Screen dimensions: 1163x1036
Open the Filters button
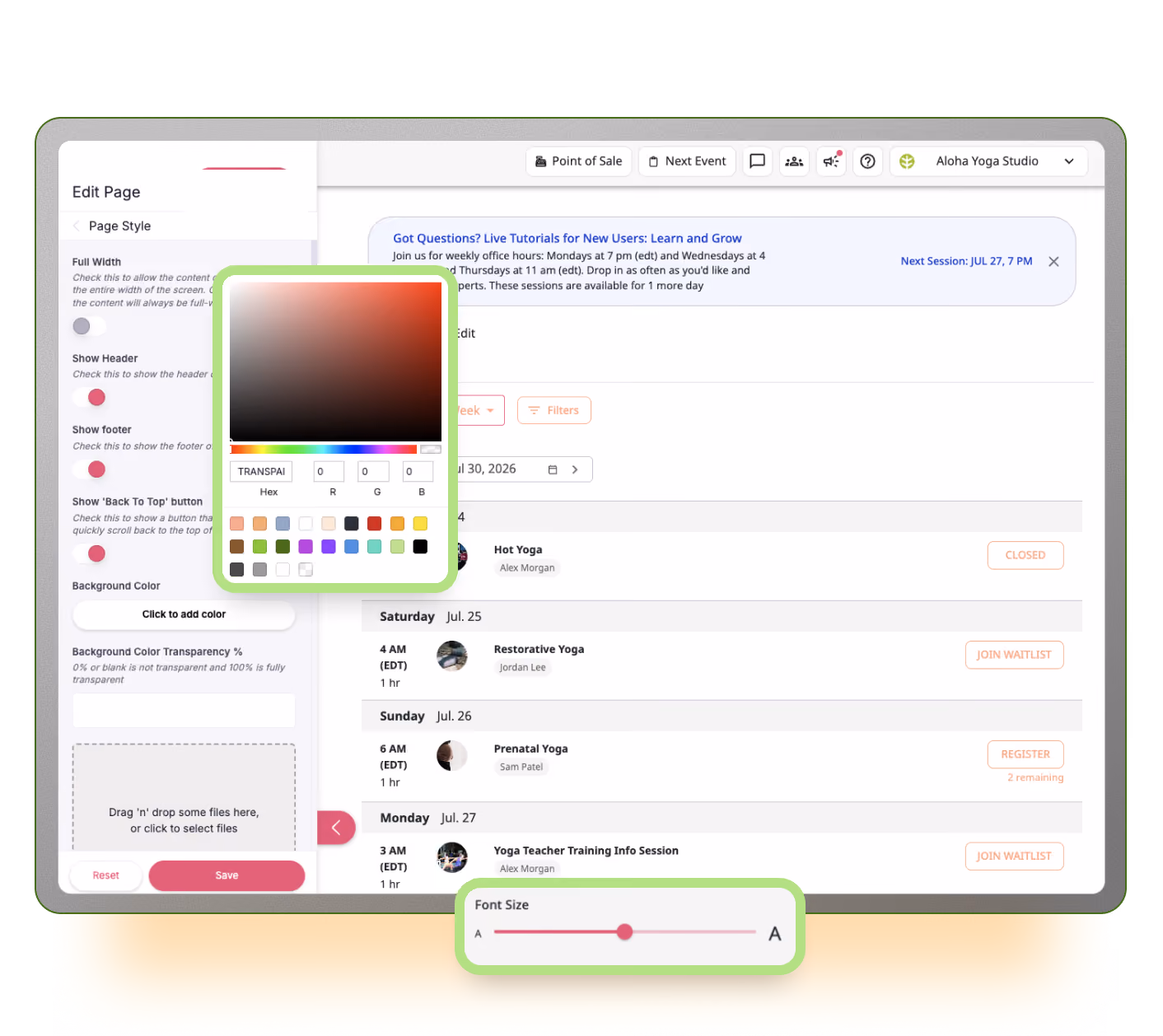click(x=553, y=410)
